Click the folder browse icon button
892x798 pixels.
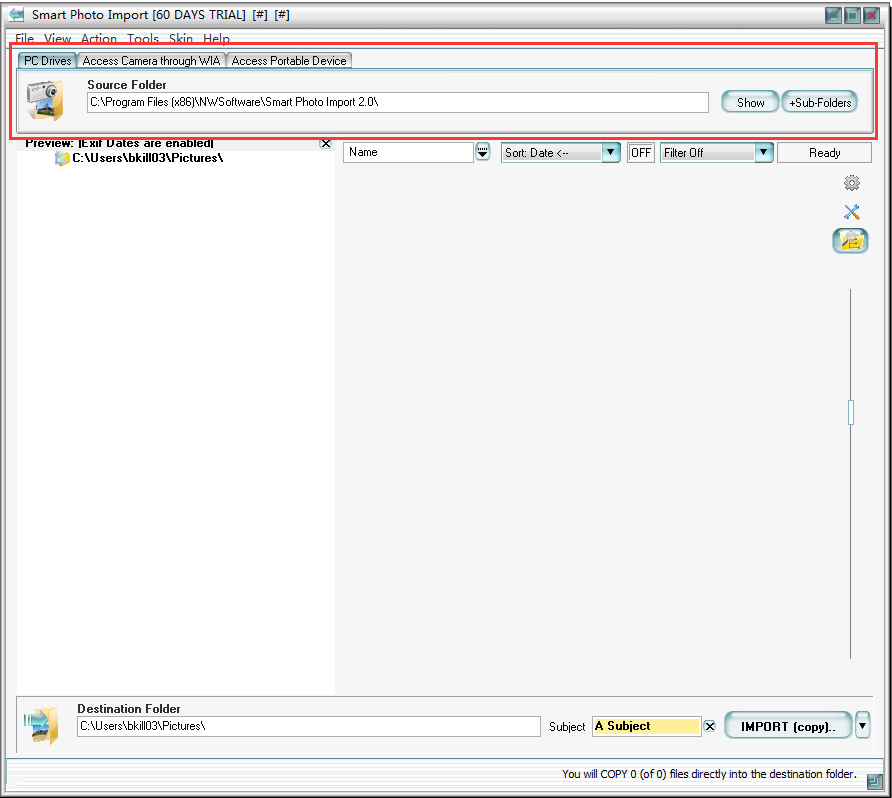(850, 241)
